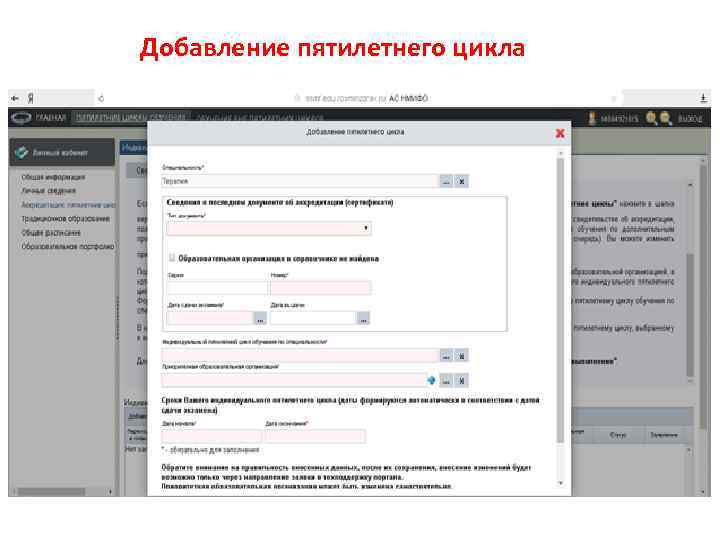Click the Личный кабинет icon in the sidebar
Image resolution: width=720 pixels, height=540 pixels.
[x=21, y=152]
